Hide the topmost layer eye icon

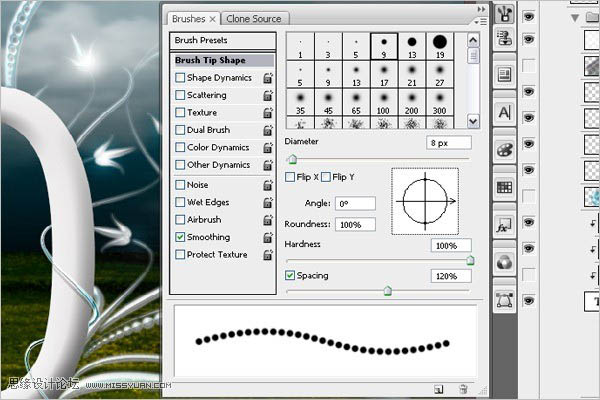pyautogui.click(x=528, y=16)
